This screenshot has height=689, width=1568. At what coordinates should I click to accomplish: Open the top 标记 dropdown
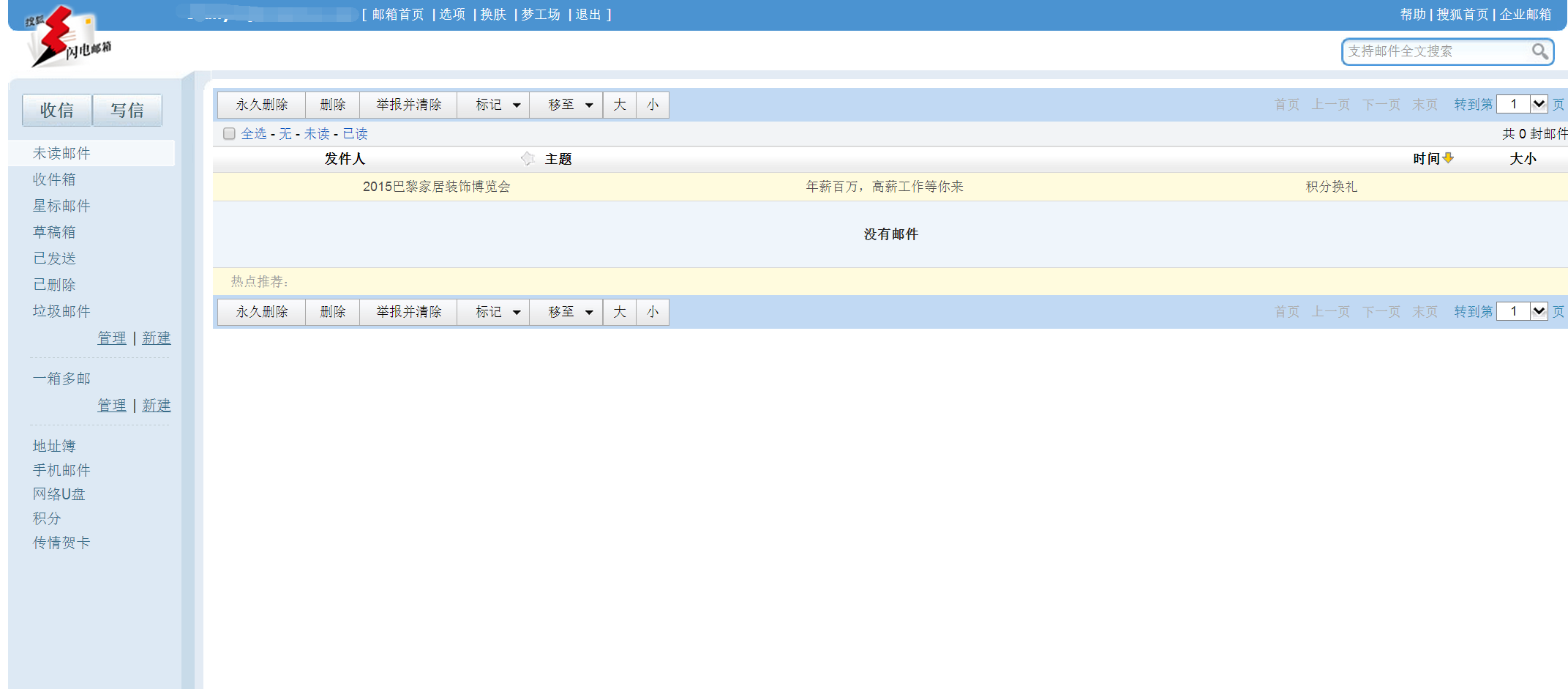497,105
